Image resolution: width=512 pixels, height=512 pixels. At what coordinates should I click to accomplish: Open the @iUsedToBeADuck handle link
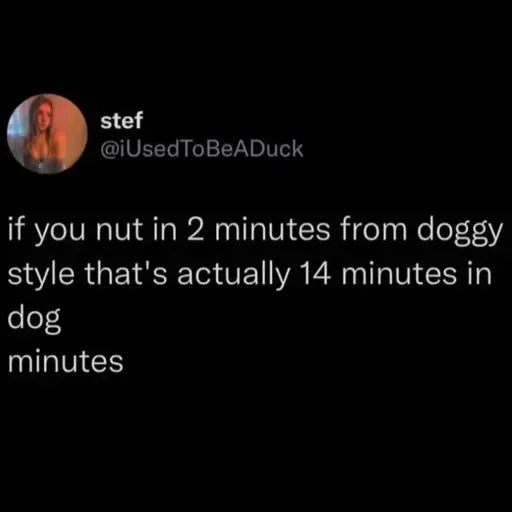202,149
